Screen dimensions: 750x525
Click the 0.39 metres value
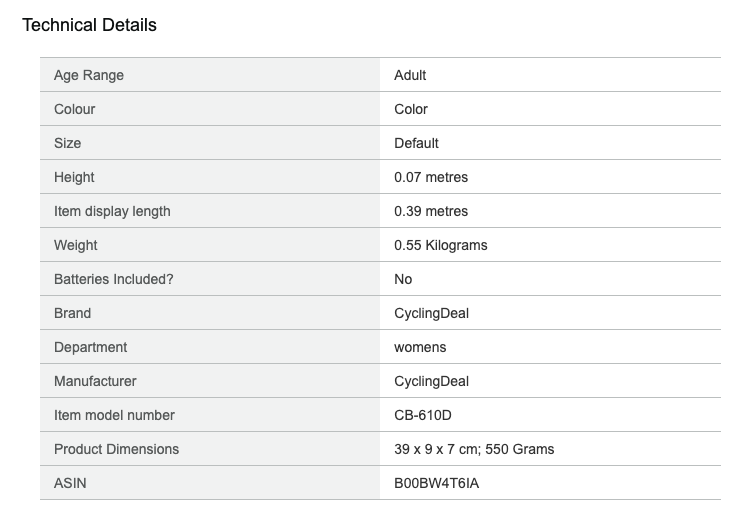pyautogui.click(x=431, y=211)
